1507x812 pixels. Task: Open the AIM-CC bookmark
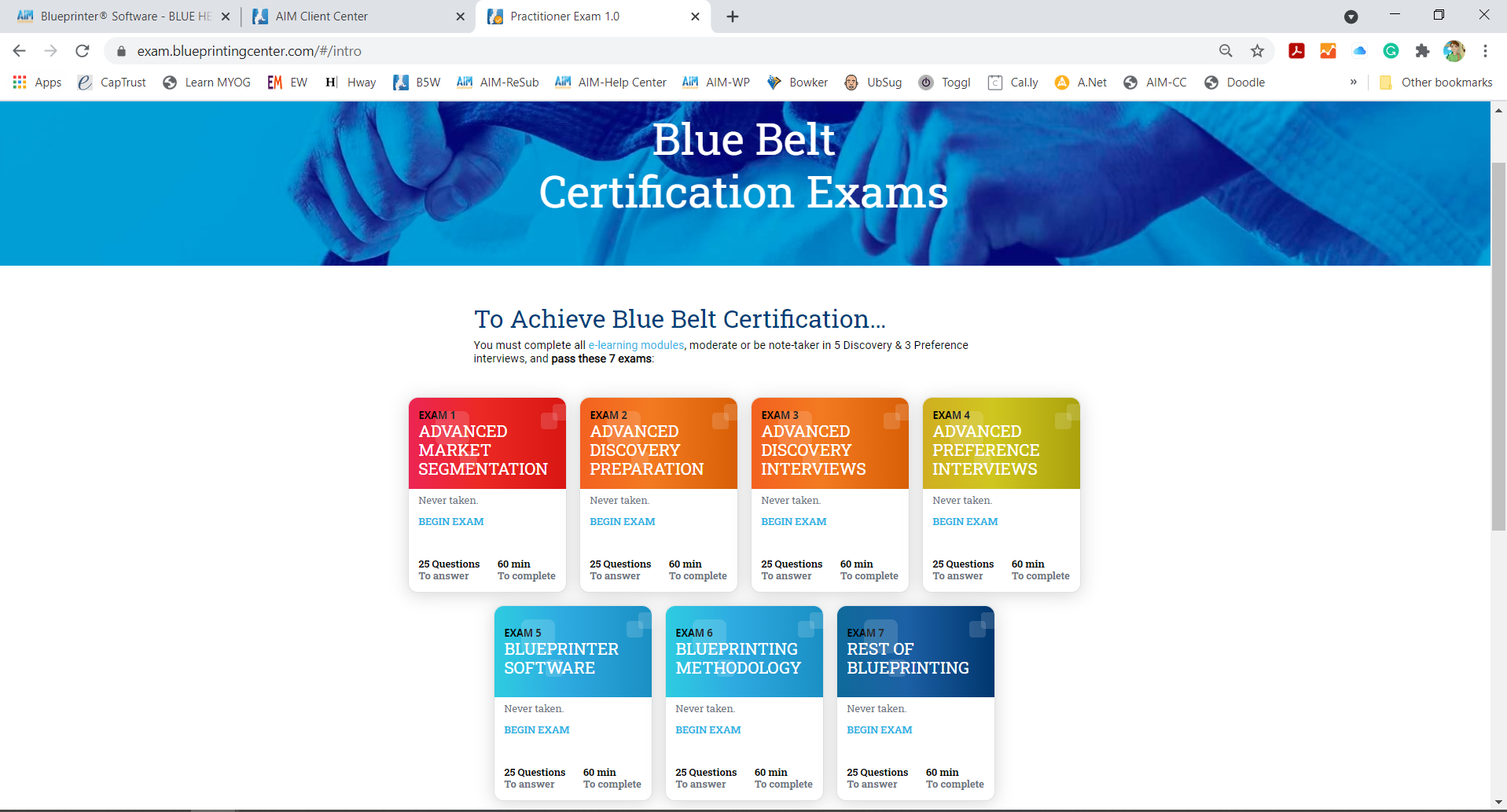[x=1155, y=83]
